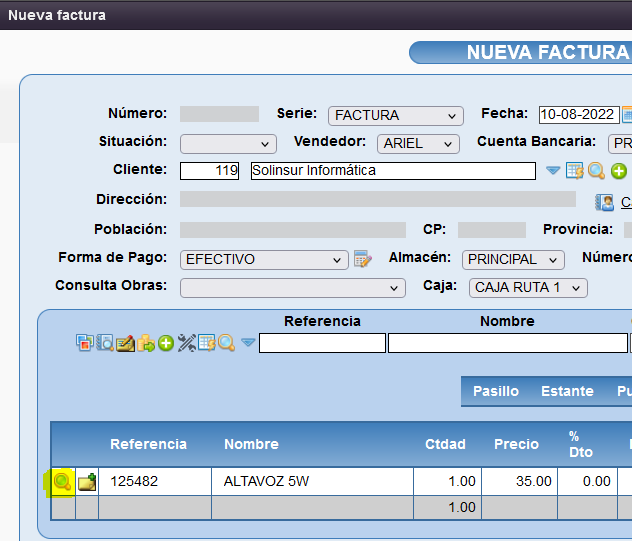Click the Fecha field showing 10-08-2022
Image resolution: width=632 pixels, height=541 pixels.
[579, 114]
